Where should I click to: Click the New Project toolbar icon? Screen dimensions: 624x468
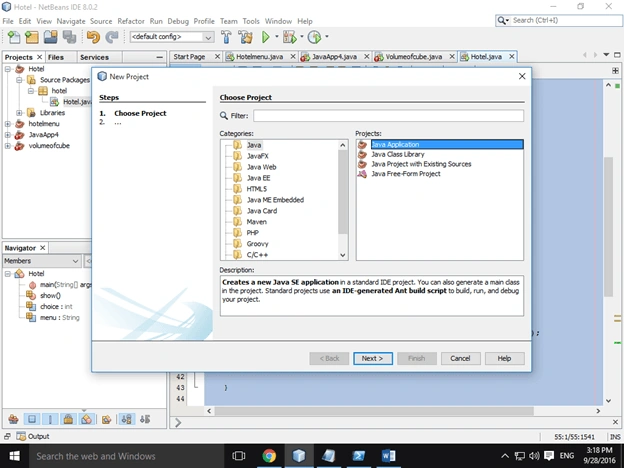pos(32,37)
